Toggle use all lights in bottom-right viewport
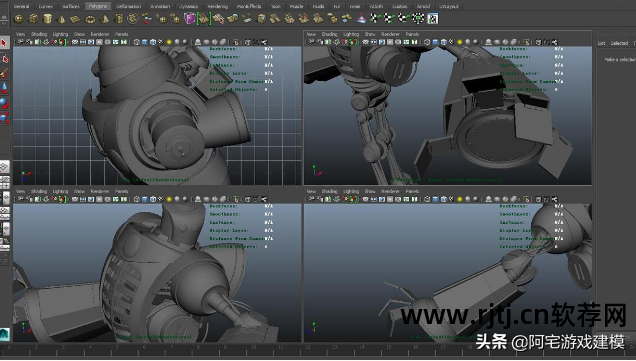The height and width of the screenshot is (361, 636). 460,199
